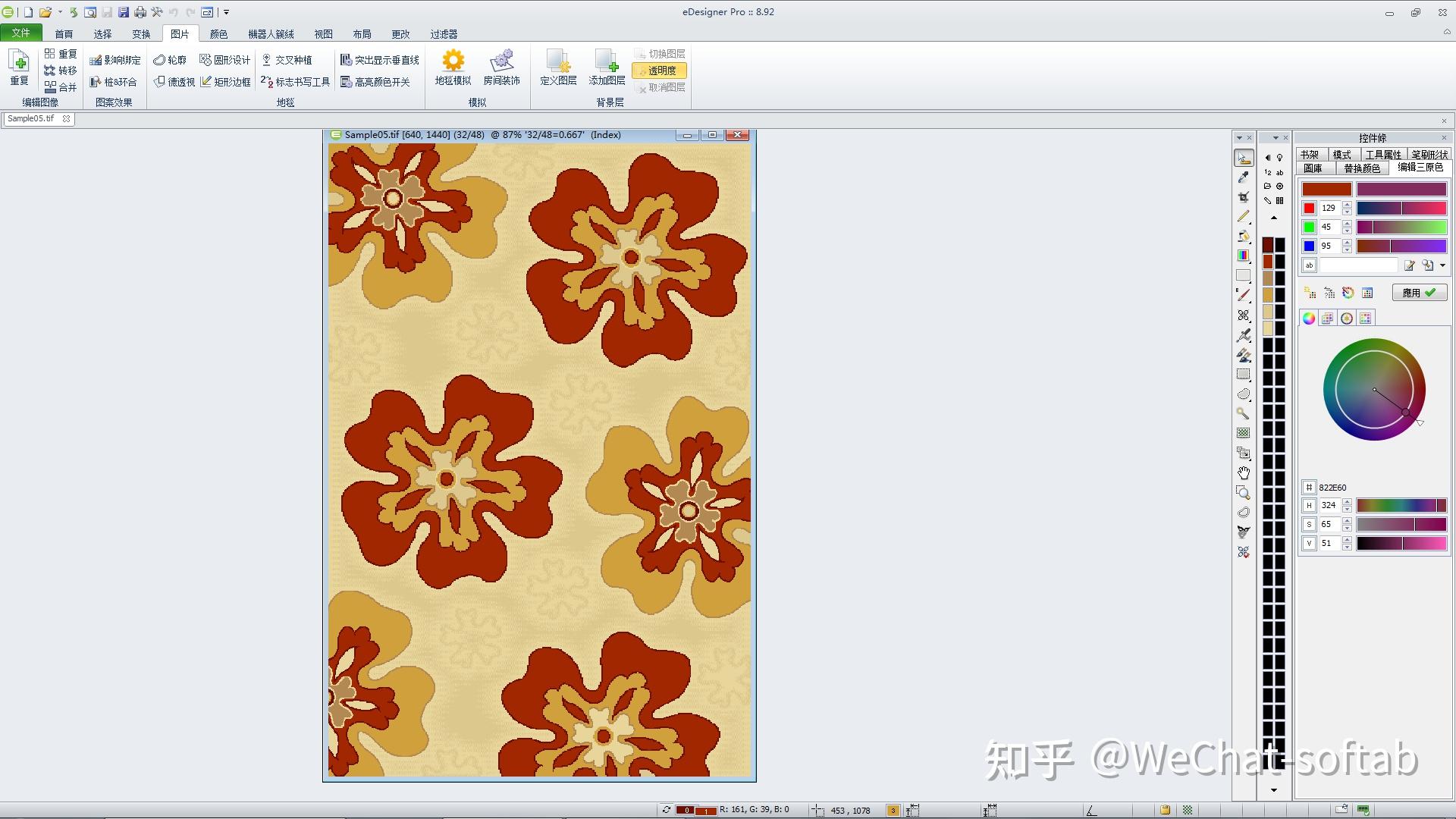Image resolution: width=1456 pixels, height=819 pixels.
Task: Select the pencil drawing tool
Action: click(x=1243, y=217)
